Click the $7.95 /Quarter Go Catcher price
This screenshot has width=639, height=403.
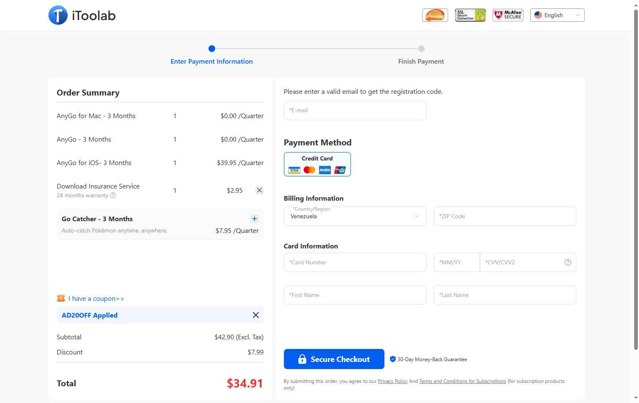[237, 231]
